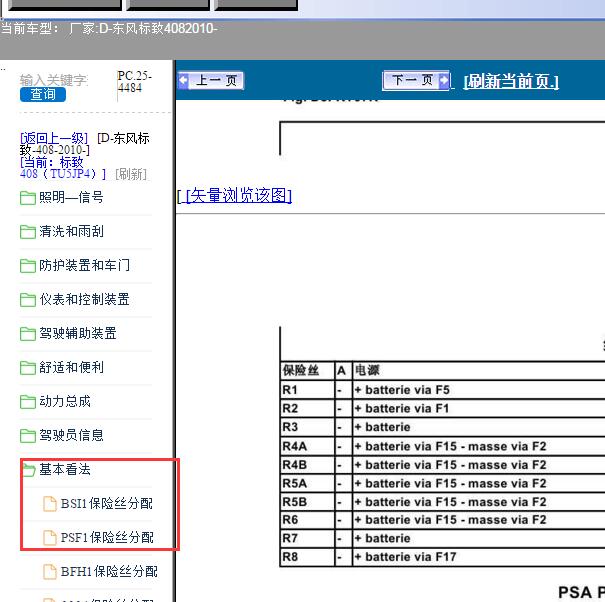The width and height of the screenshot is (605, 602).
Task: Select cell '+ batterie via F17'
Action: (x=405, y=557)
